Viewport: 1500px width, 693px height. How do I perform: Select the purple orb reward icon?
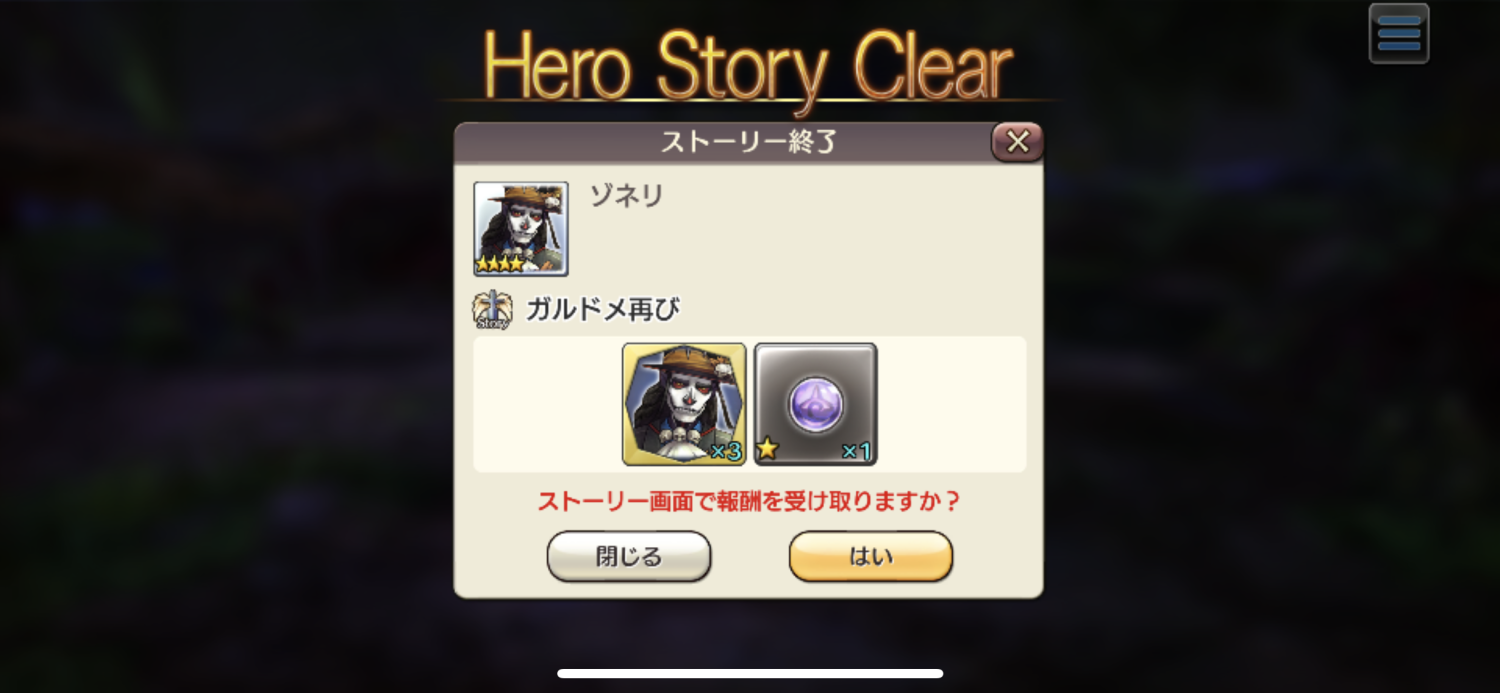tap(815, 404)
